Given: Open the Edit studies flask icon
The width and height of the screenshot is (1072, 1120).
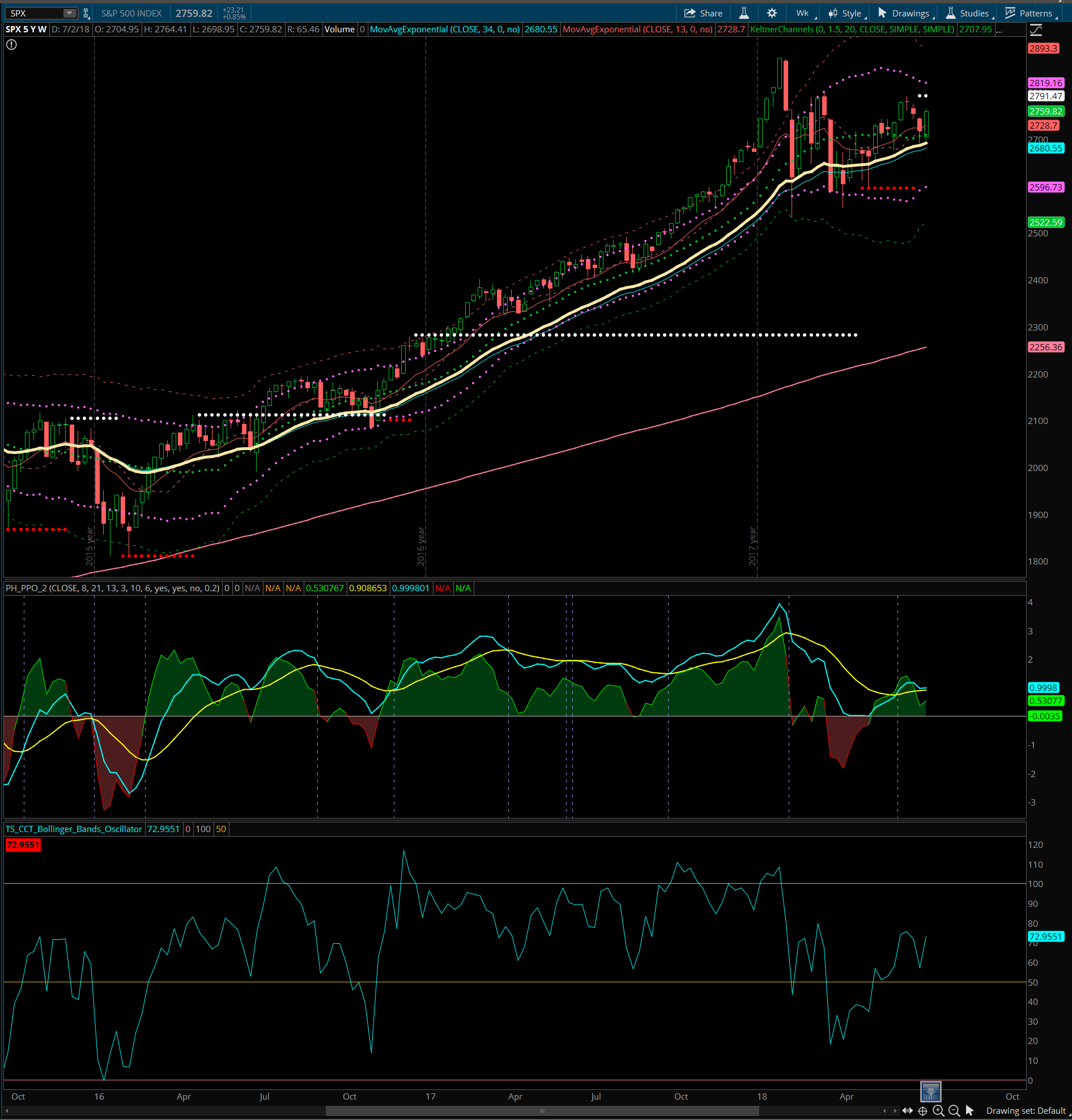Looking at the screenshot, I should (743, 13).
